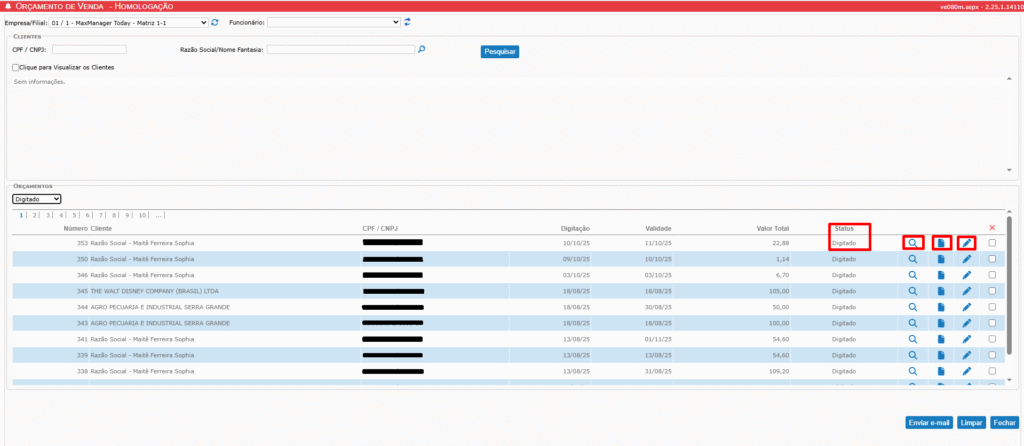1024x446 pixels.
Task: Click the 'Enviar e-mail' button
Action: 928,423
